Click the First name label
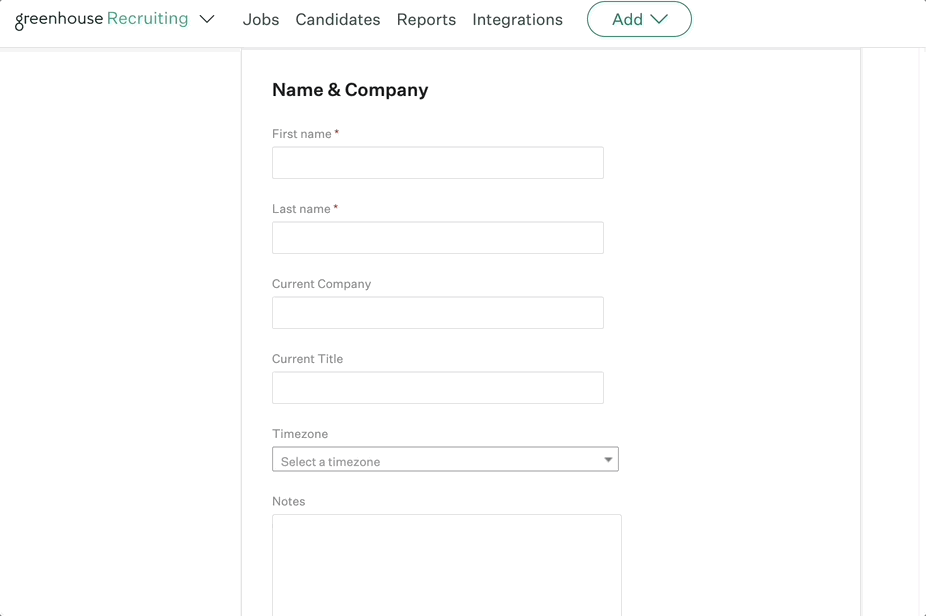This screenshot has height=616, width=926. 302,134
